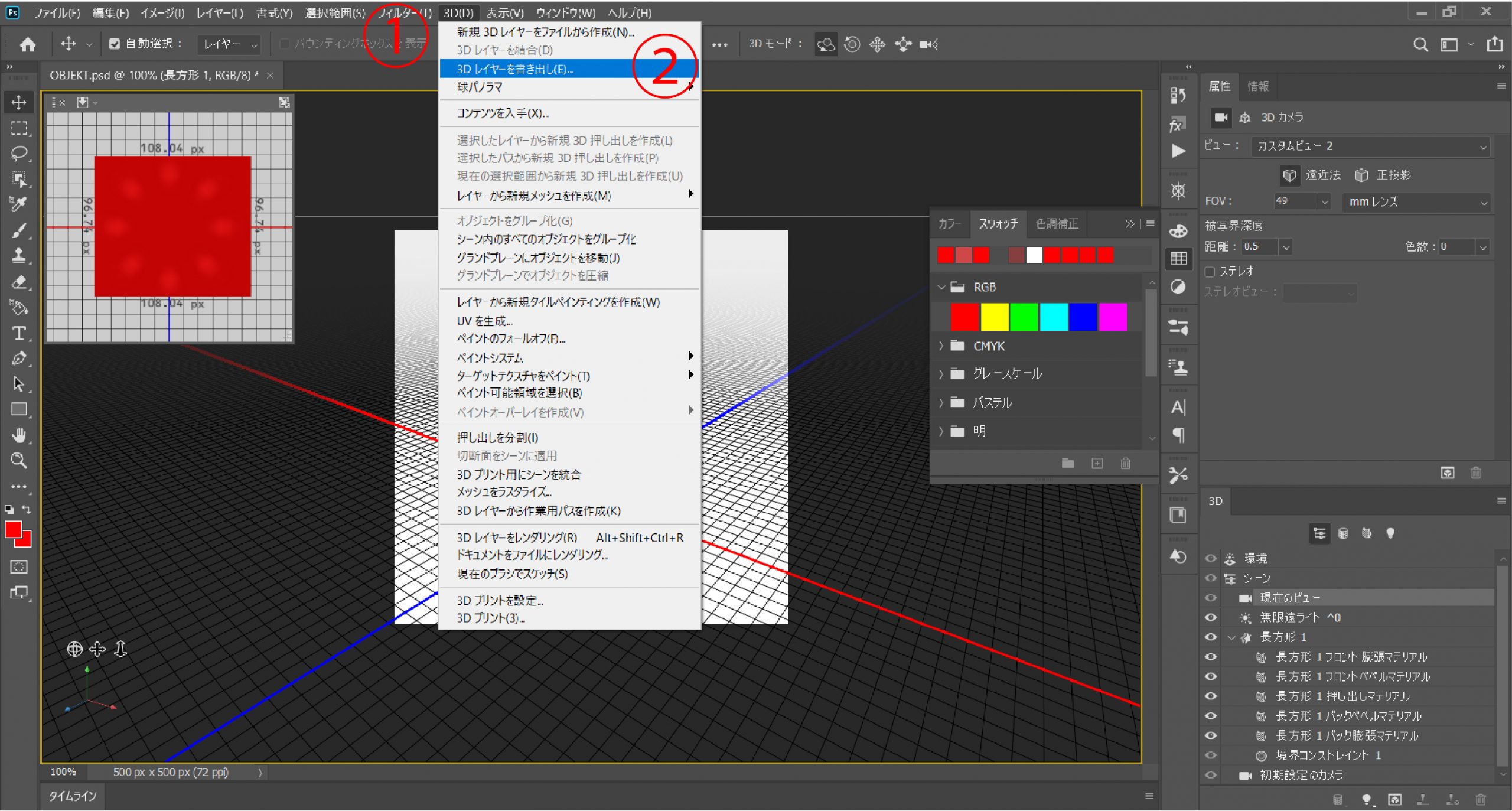
Task: Open the レイヤー auto-select dropdown
Action: [x=229, y=44]
